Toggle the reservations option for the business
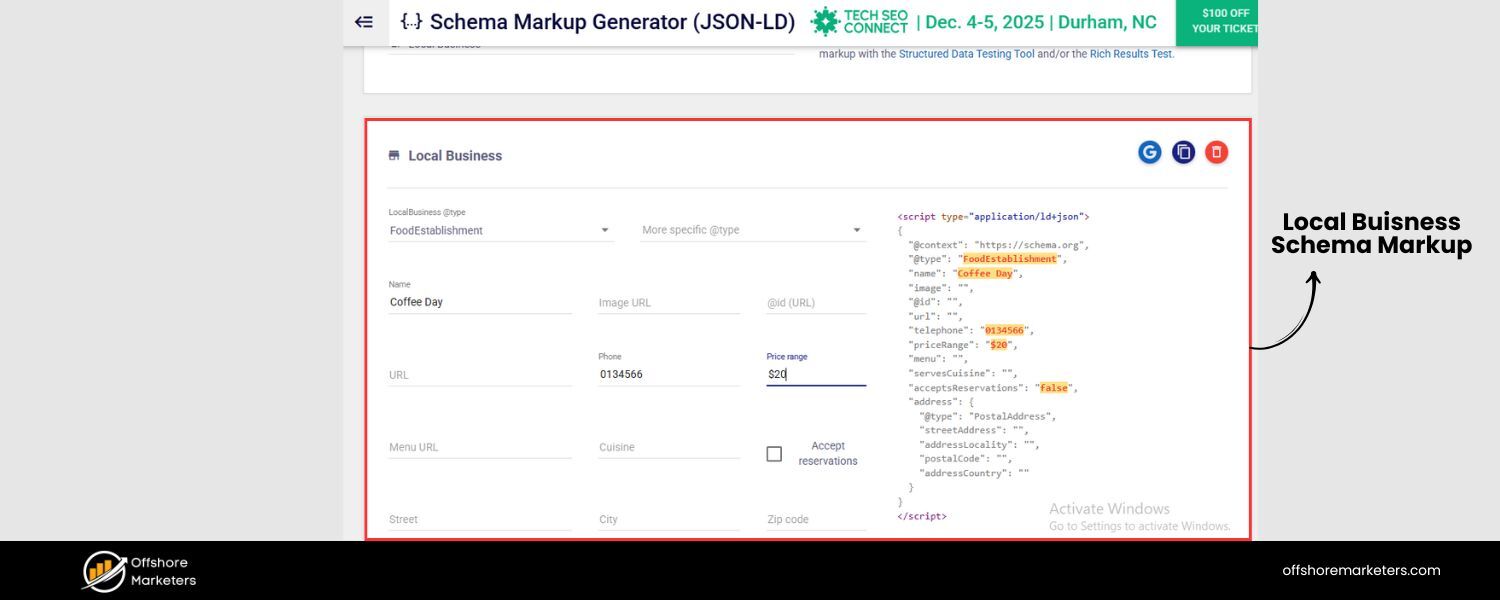This screenshot has width=1500, height=600. click(x=774, y=453)
